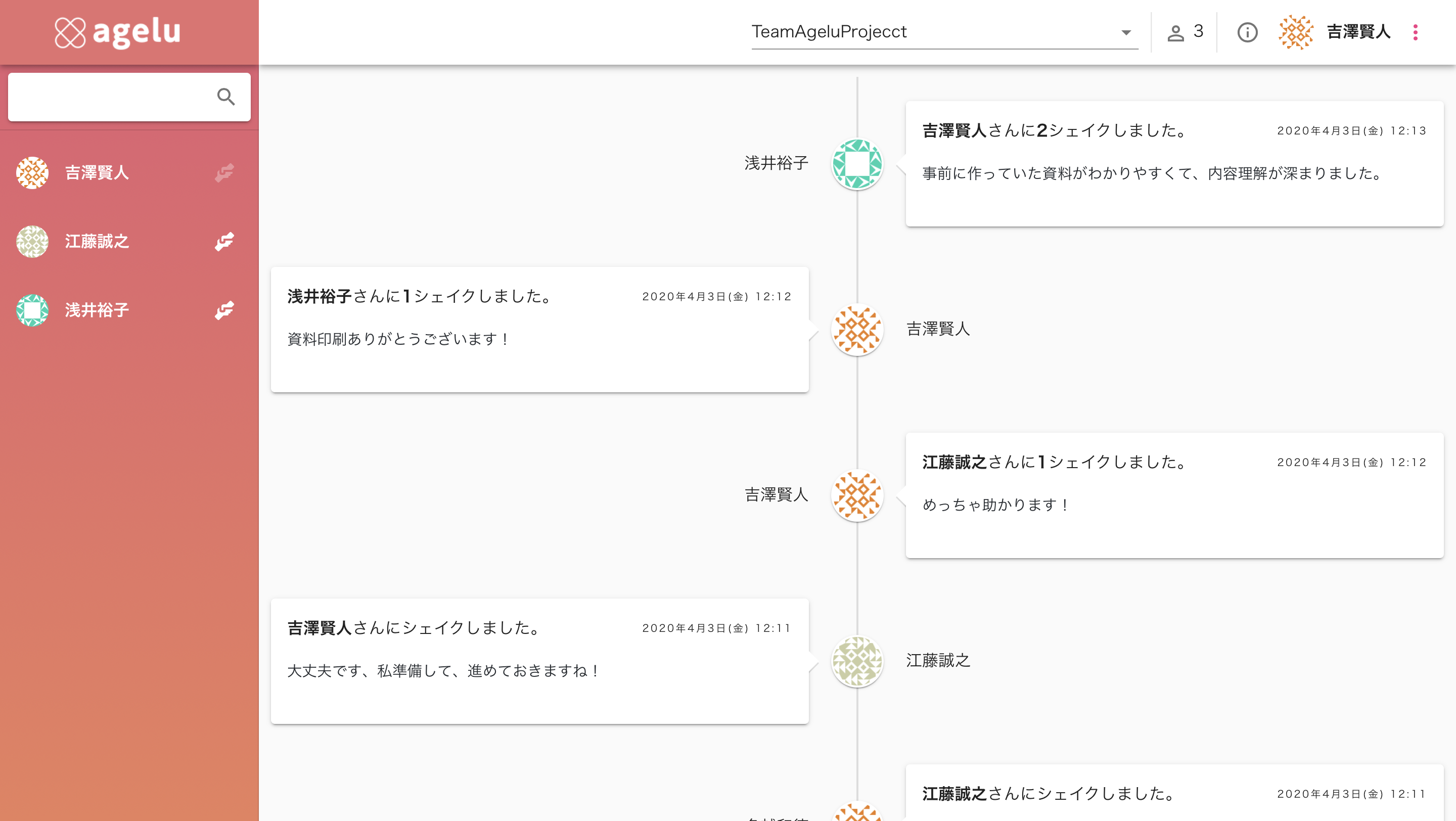Click the member count person icon
1456x821 pixels.
[x=1175, y=33]
